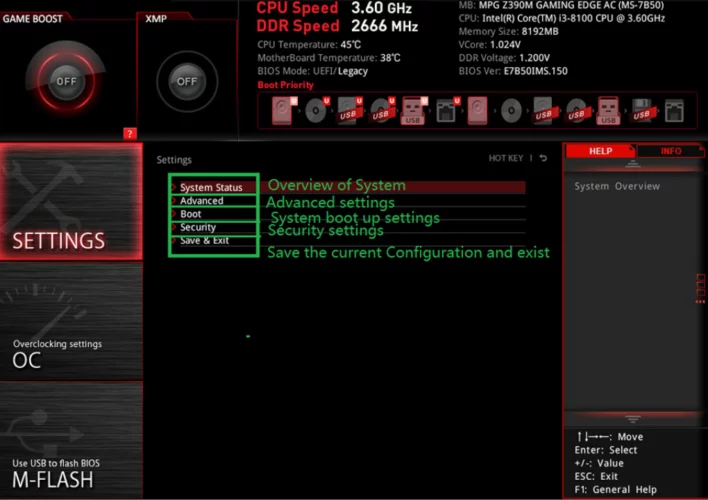The height and width of the screenshot is (500, 708).
Task: Click the BIOS Mode UEFI/Legacy text
Action: pyautogui.click(x=312, y=71)
